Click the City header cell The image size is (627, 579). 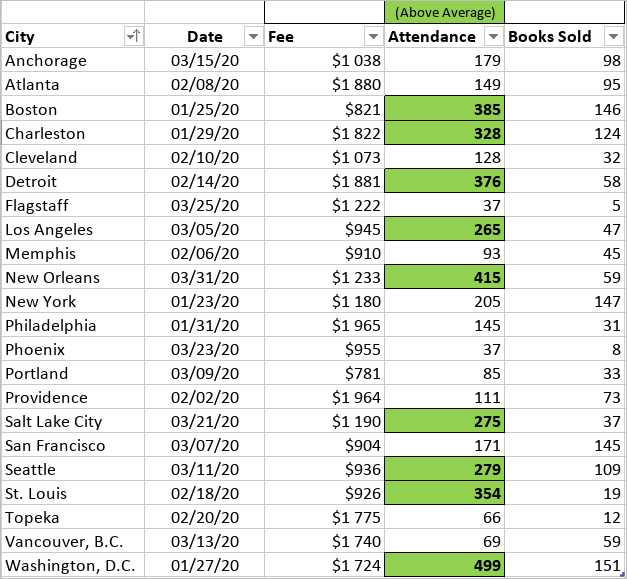click(x=60, y=37)
